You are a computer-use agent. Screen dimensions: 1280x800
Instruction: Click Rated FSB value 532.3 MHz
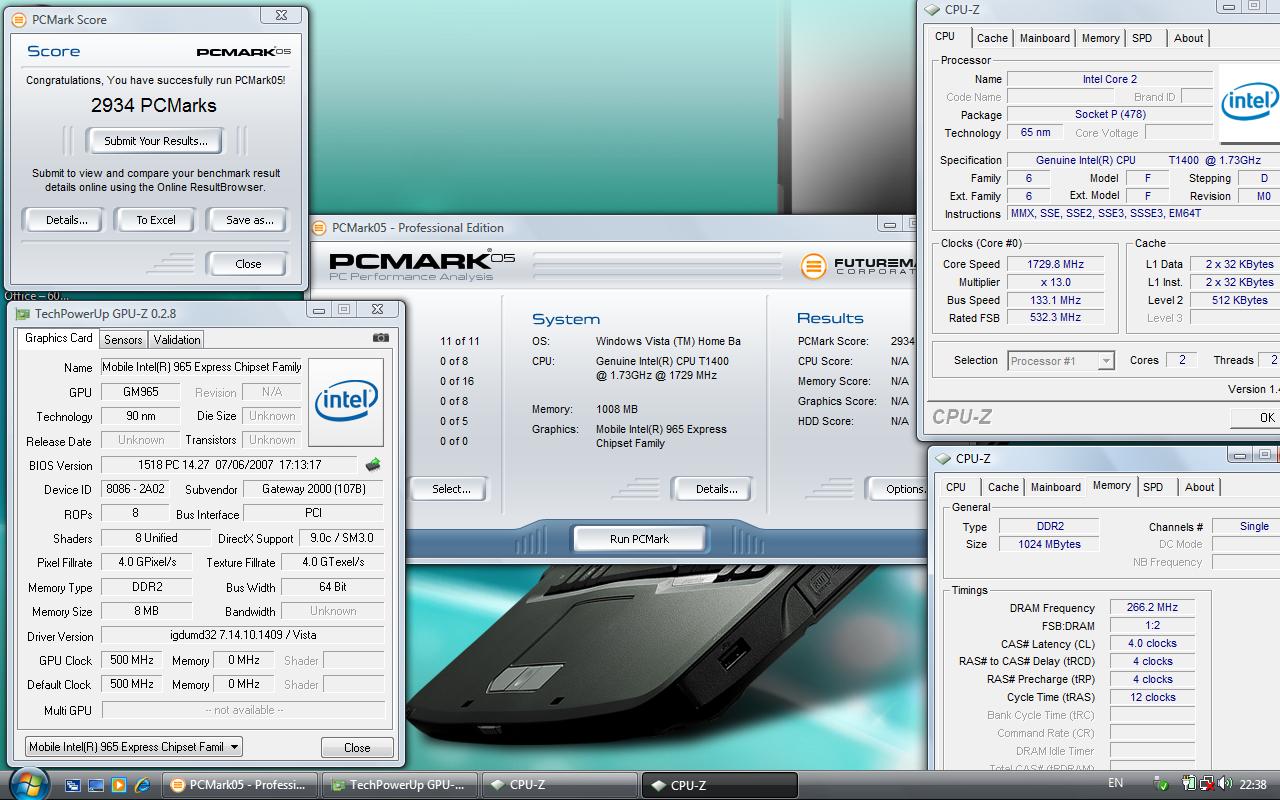(1054, 318)
